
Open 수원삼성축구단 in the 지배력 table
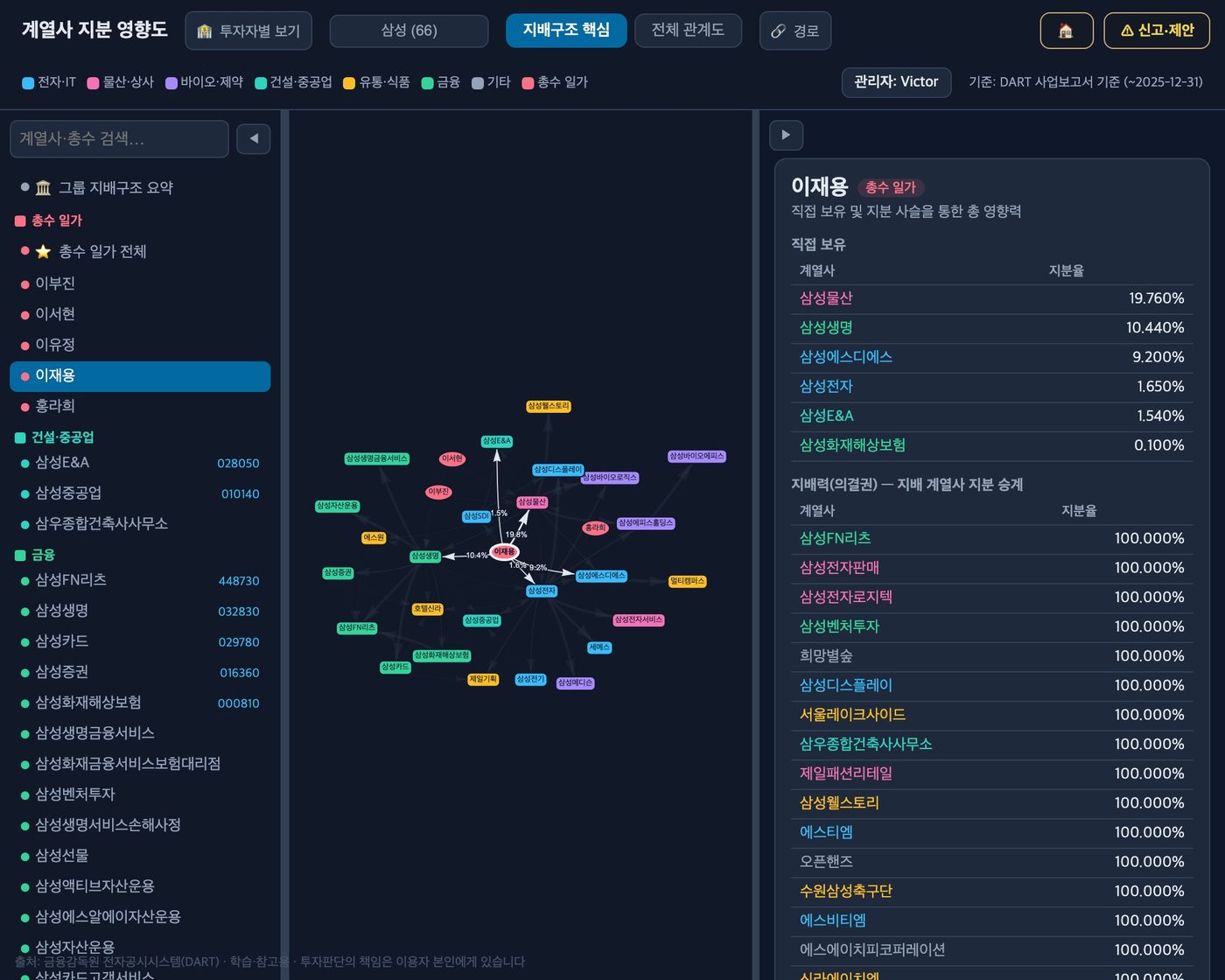[x=846, y=892]
